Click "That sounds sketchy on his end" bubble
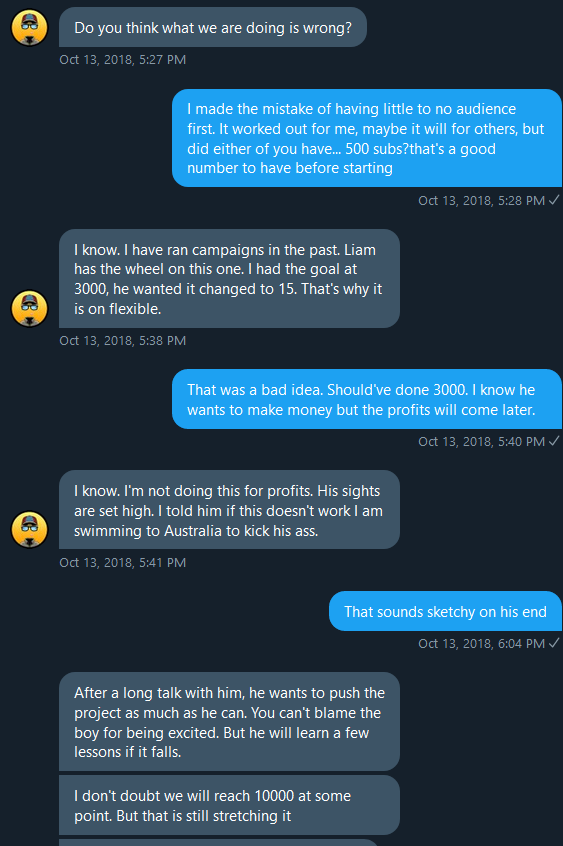This screenshot has width=563, height=846. tap(445, 611)
